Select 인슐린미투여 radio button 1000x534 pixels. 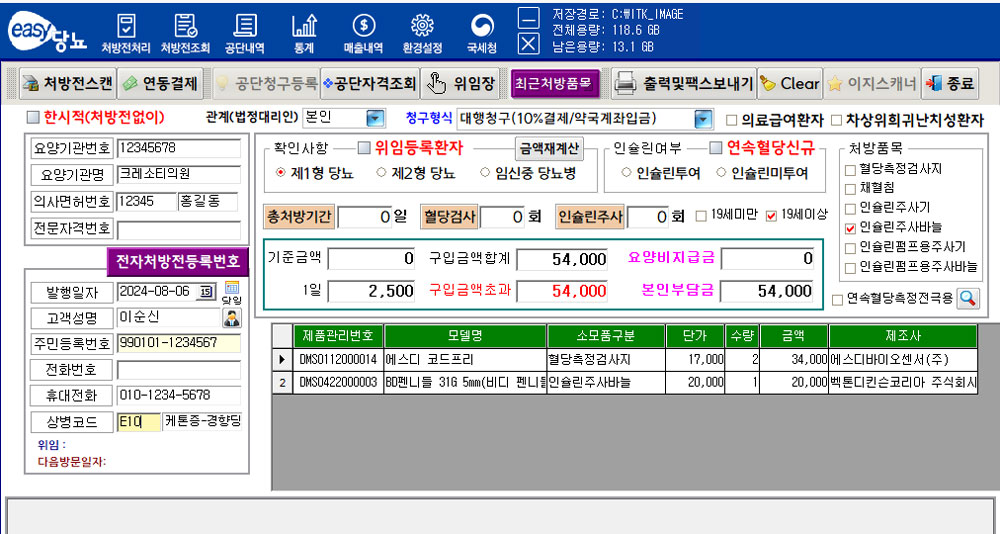(x=721, y=173)
